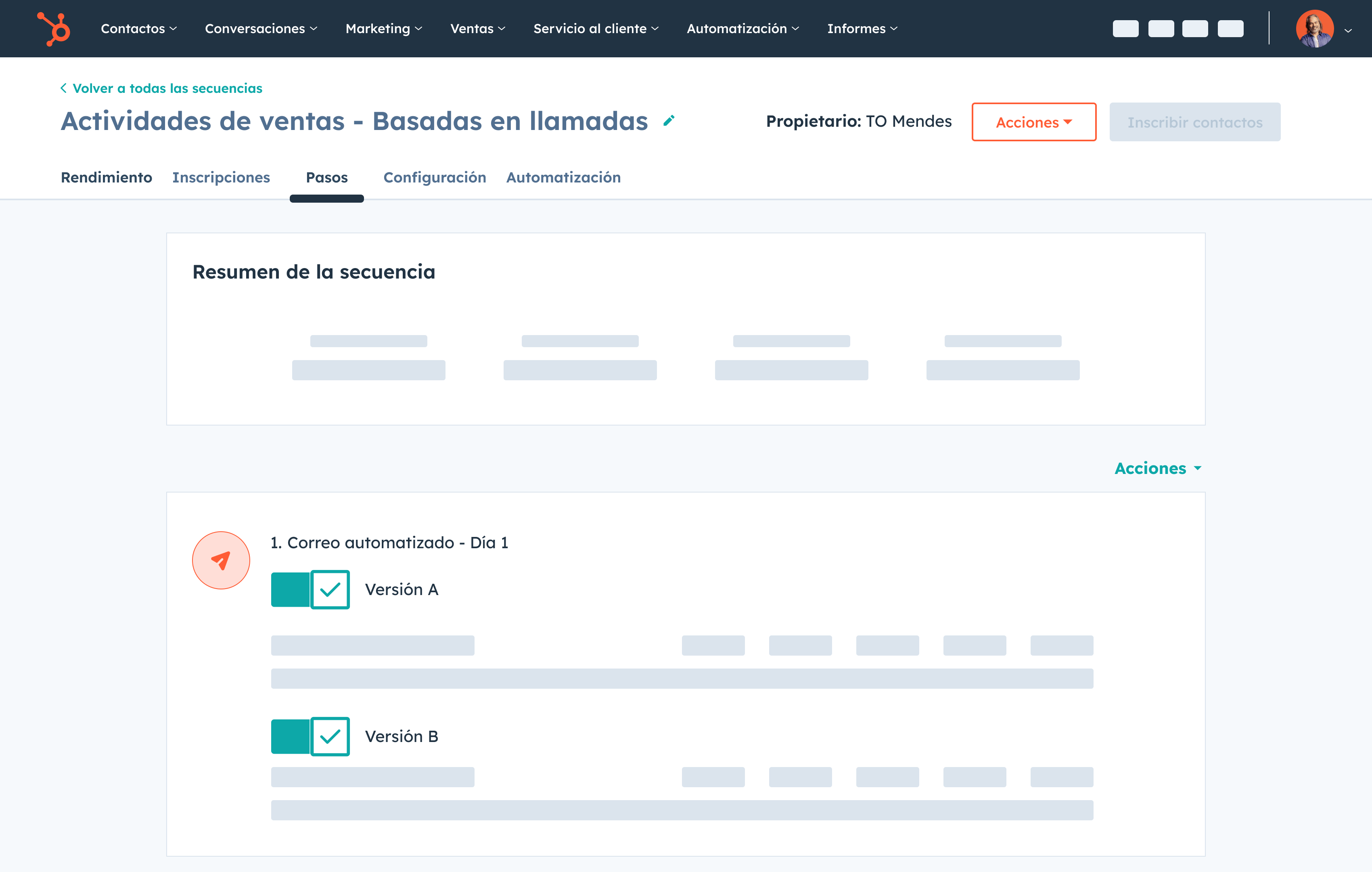
Task: Click the Inscribir contactos button
Action: [x=1195, y=122]
